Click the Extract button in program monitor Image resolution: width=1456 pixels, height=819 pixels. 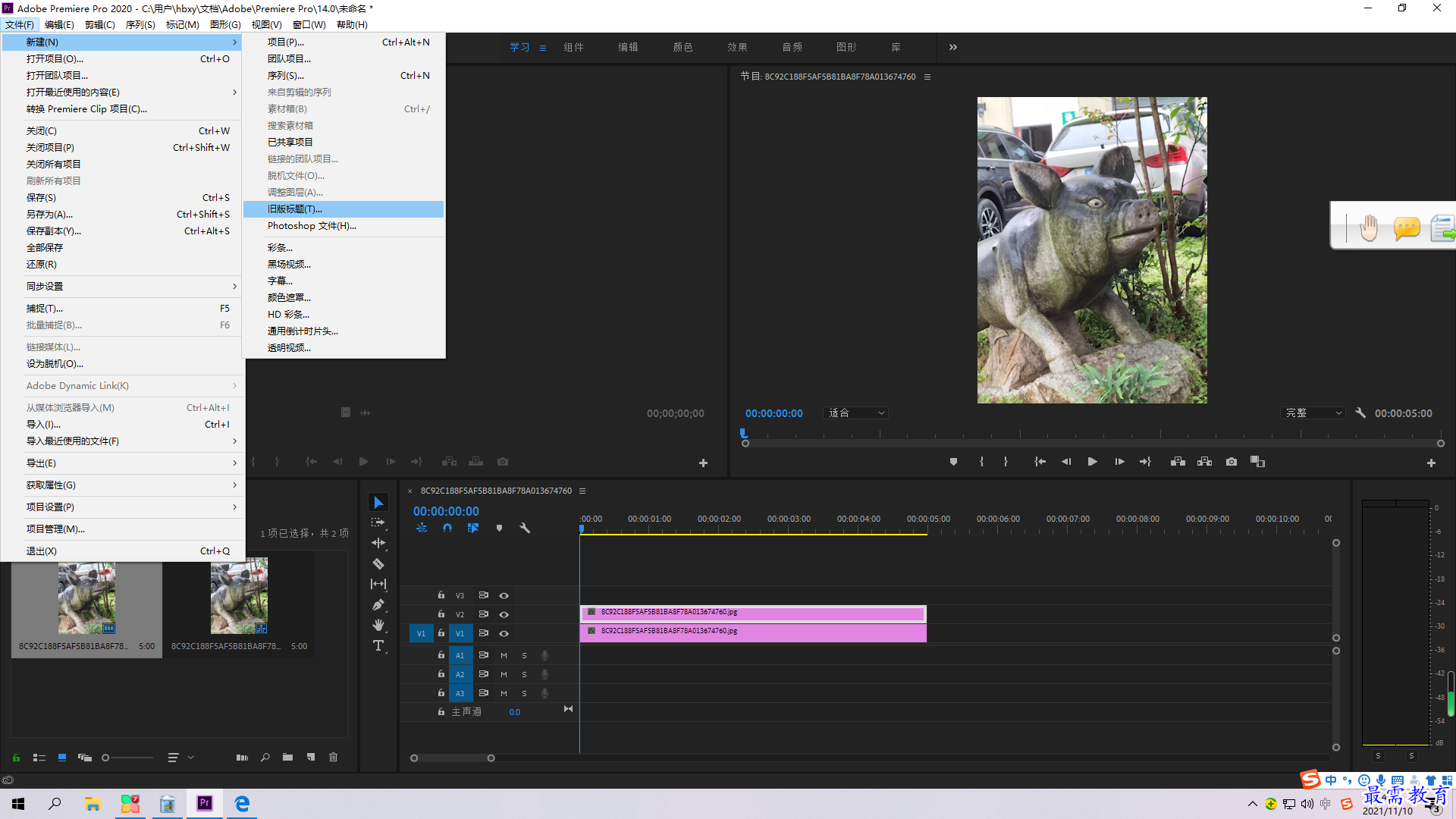[1204, 462]
